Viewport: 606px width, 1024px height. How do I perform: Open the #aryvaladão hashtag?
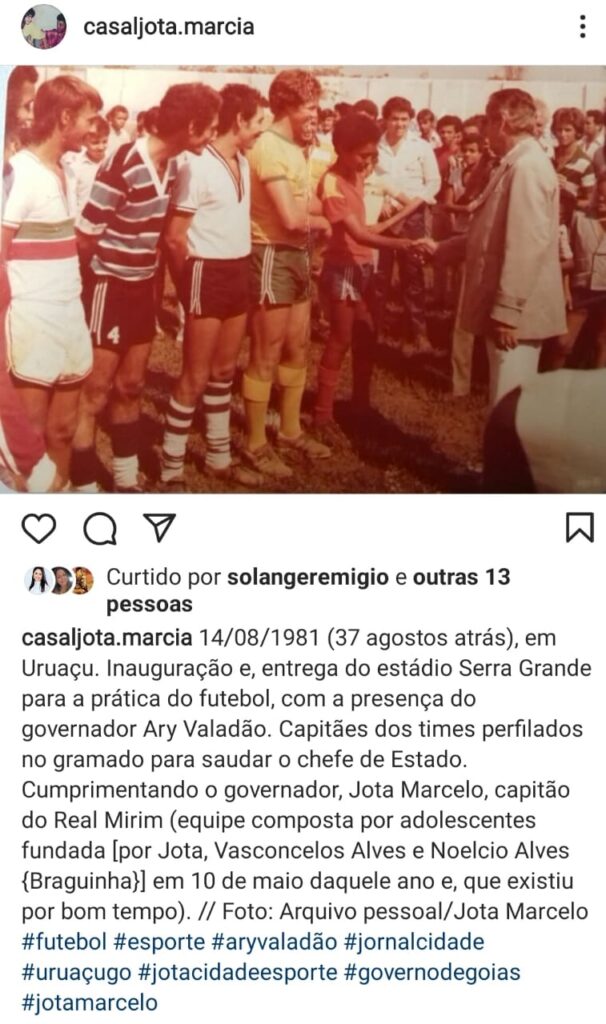click(x=274, y=942)
